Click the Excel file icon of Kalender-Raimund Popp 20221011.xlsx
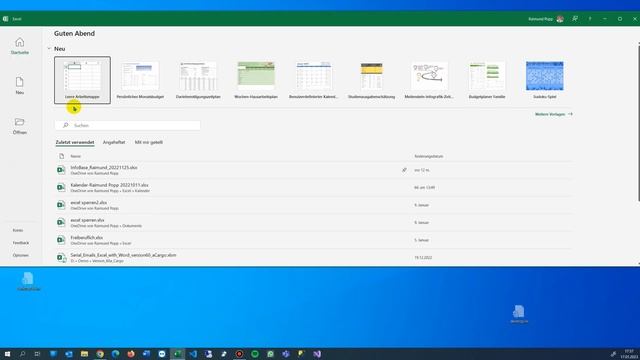The width and height of the screenshot is (640, 360). click(61, 187)
